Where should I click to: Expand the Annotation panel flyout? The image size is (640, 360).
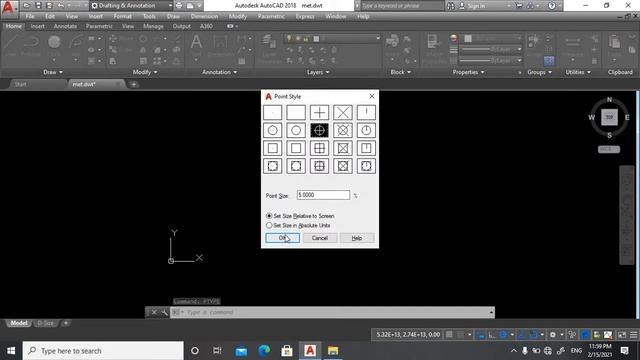coord(220,72)
